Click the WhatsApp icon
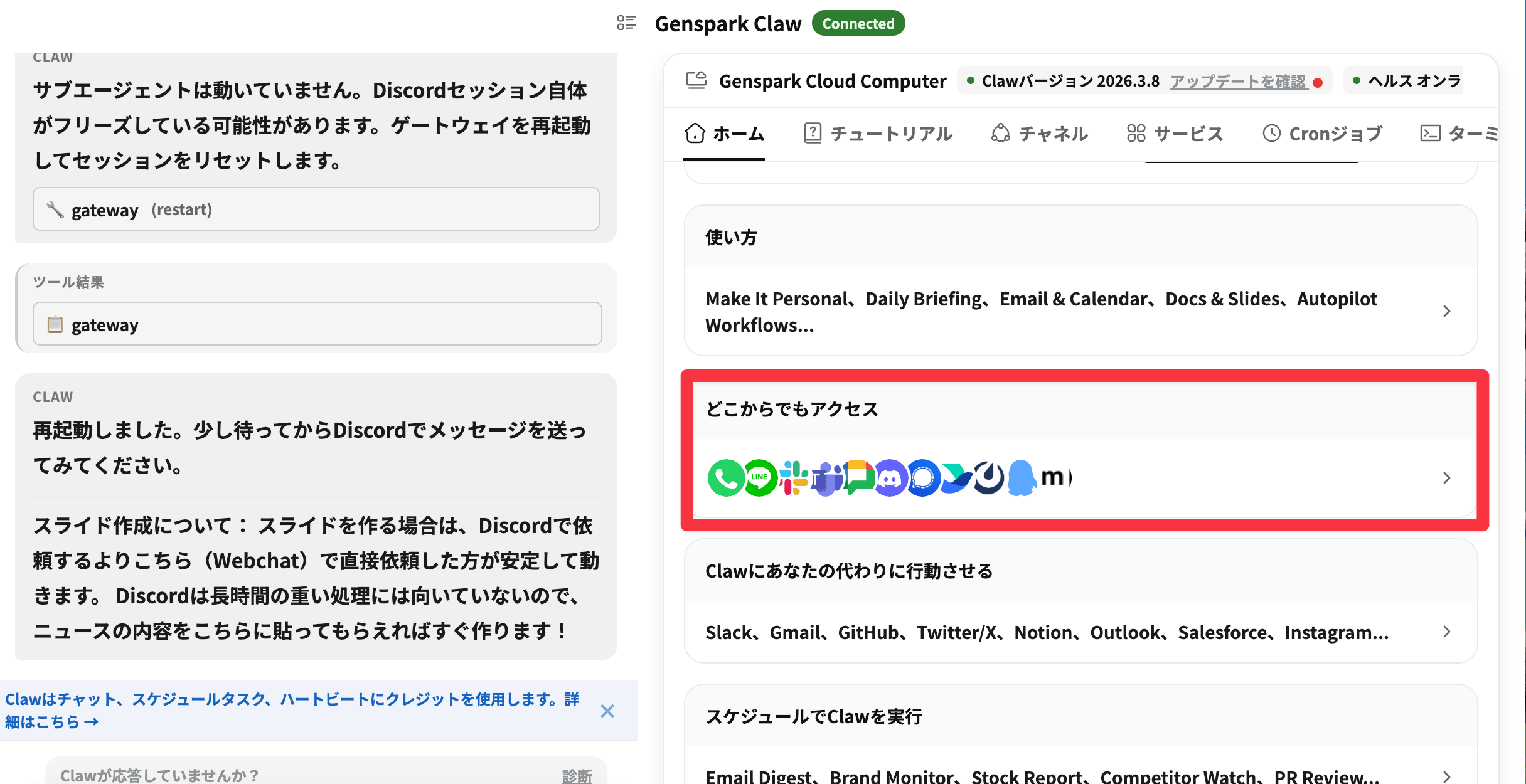This screenshot has width=1526, height=784. [x=725, y=478]
